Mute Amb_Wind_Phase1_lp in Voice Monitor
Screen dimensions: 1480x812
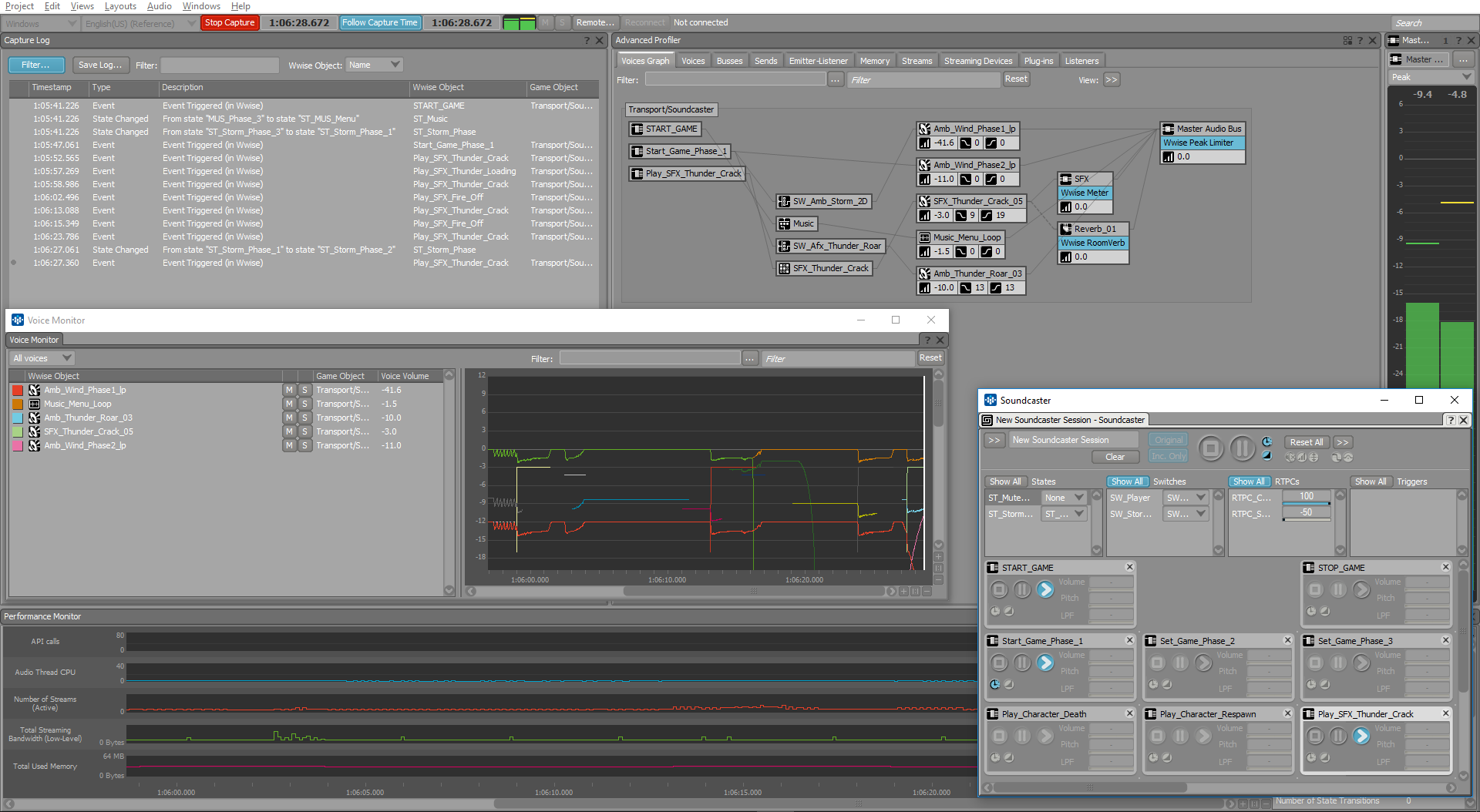pos(290,390)
